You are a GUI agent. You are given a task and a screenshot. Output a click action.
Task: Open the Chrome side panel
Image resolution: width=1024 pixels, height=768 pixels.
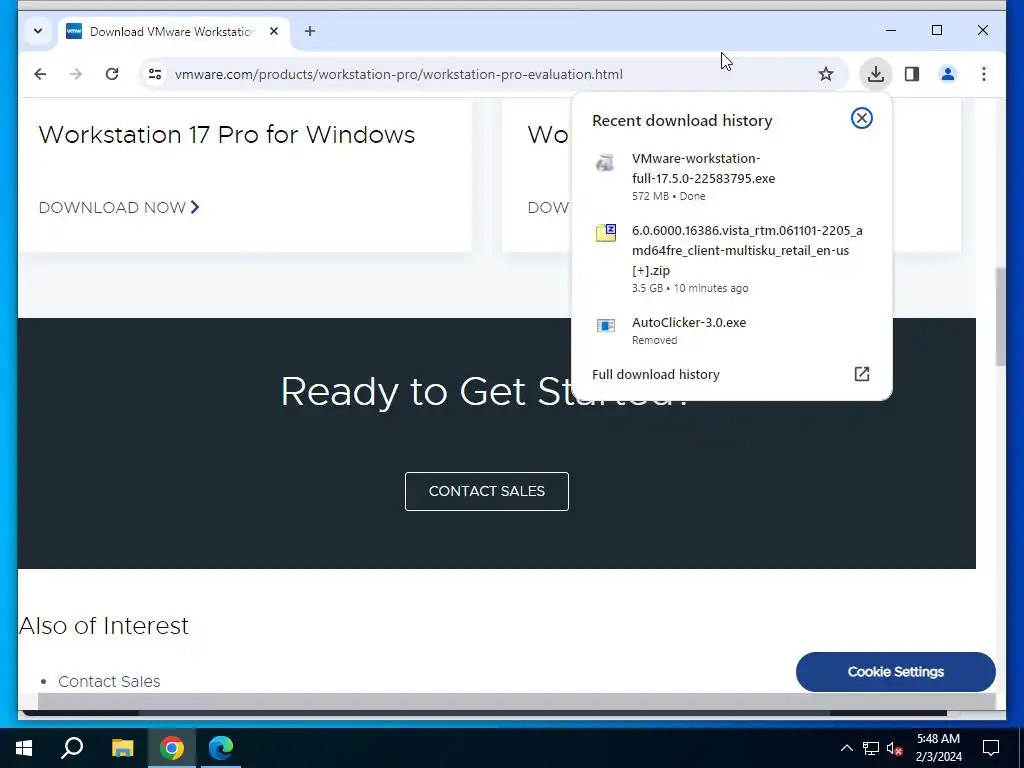(x=912, y=74)
